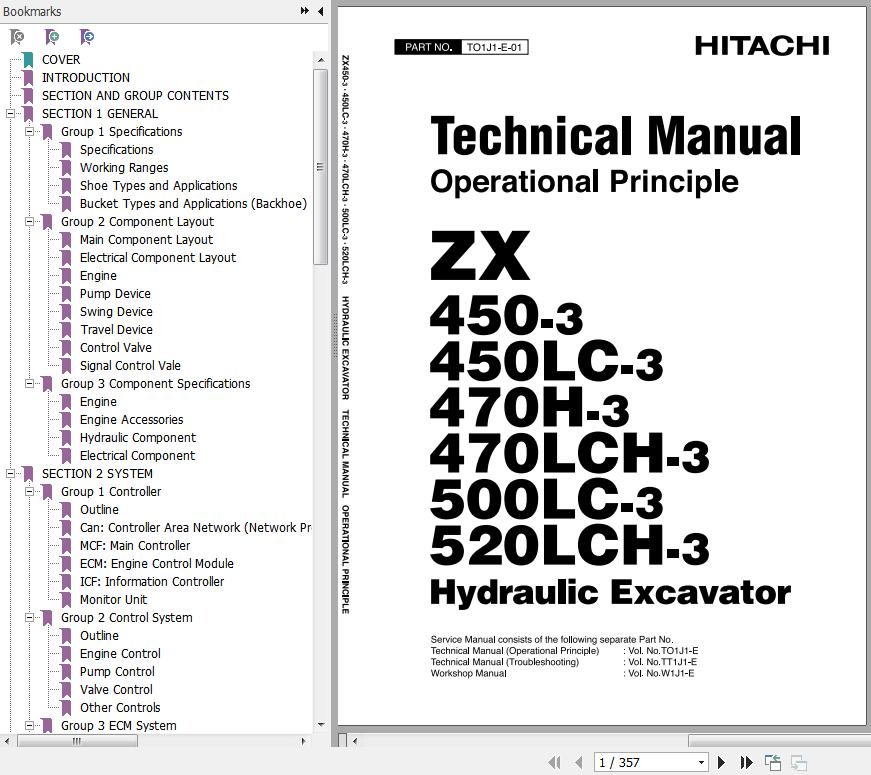Open the Engine Accessories bookmark
871x775 pixels.
(132, 419)
